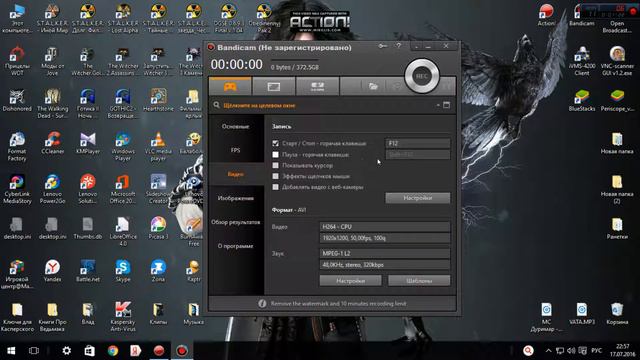This screenshot has height=360, width=640.
Task: Click the Shift+F12 pause hotkey field
Action: pos(418,154)
